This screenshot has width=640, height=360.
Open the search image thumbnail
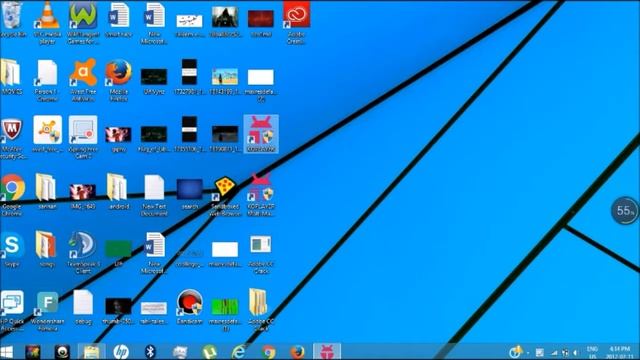tap(190, 194)
